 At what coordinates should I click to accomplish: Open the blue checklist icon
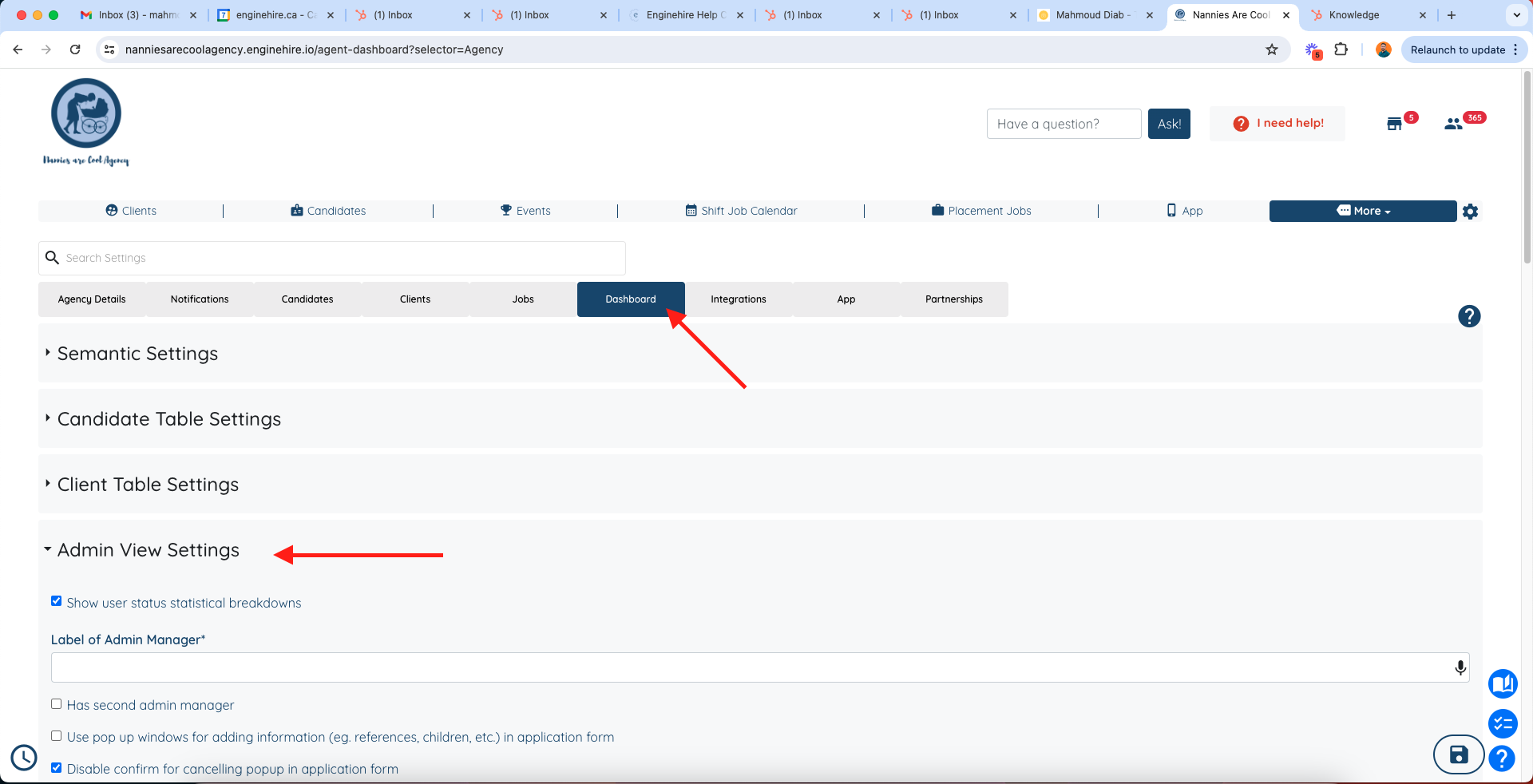coord(1503,723)
